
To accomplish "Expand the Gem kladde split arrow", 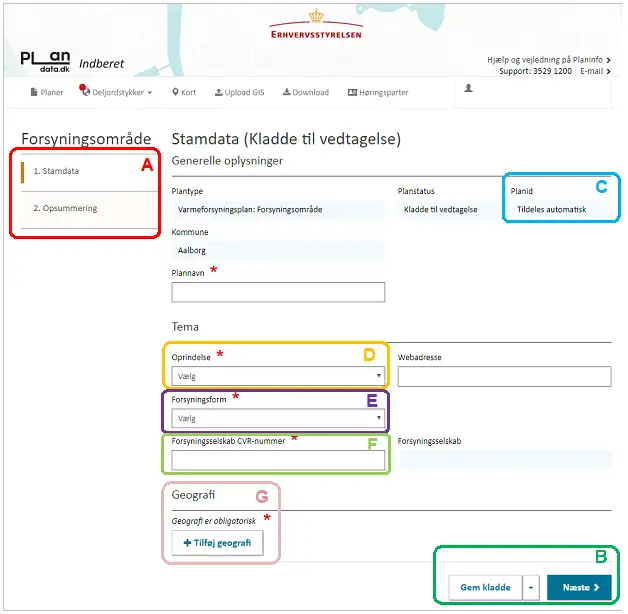I will click(x=530, y=588).
